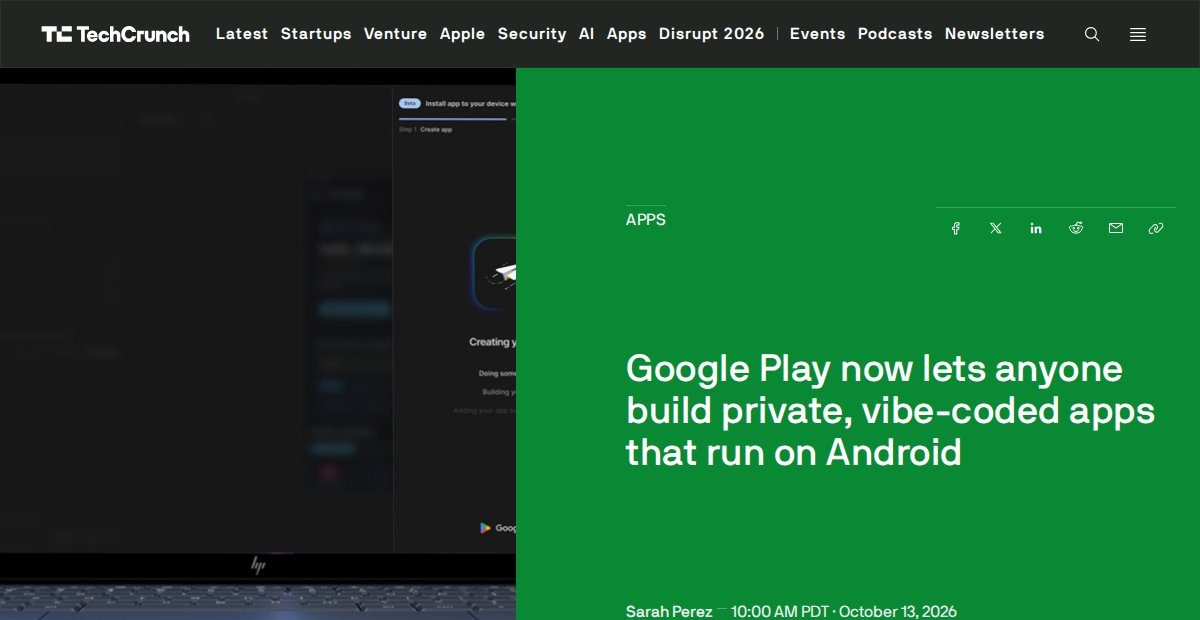
Task: Open the Podcasts nav link
Action: point(895,34)
